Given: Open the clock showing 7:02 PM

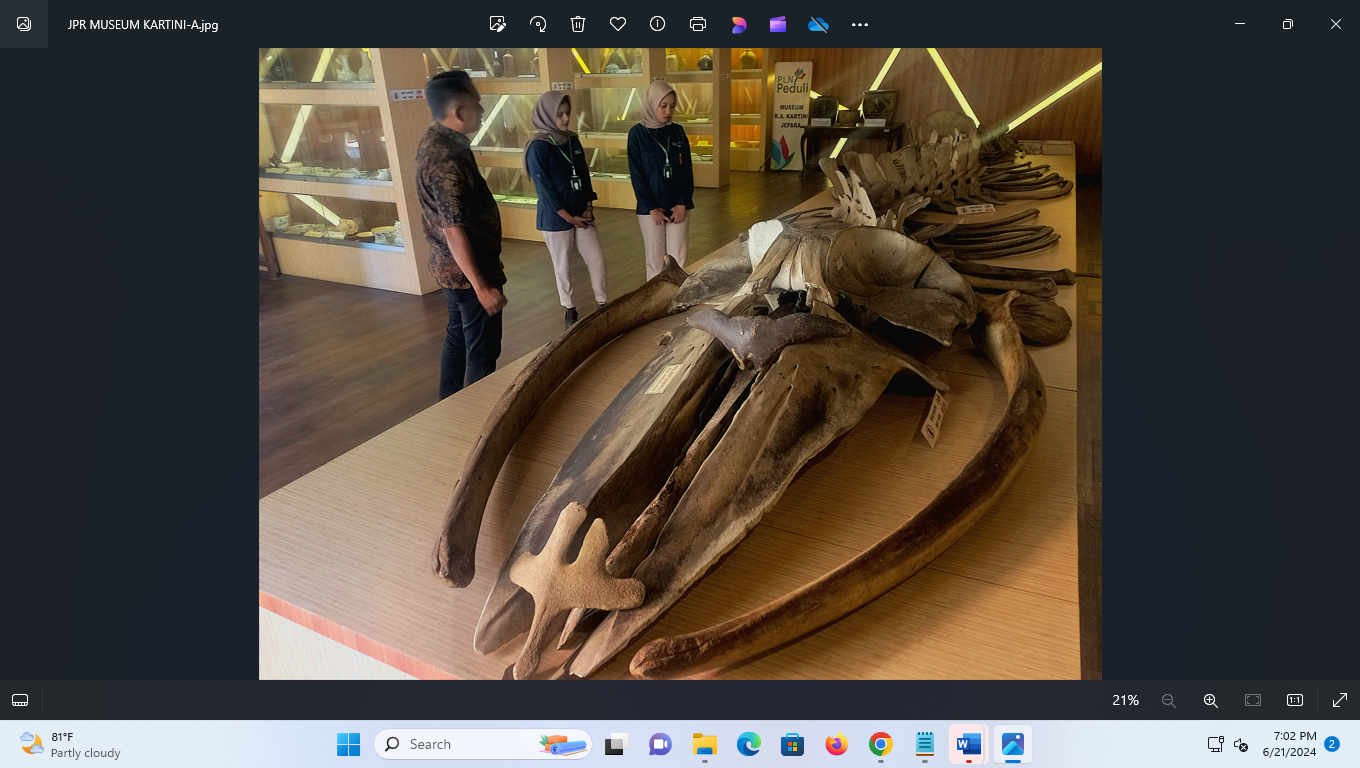Looking at the screenshot, I should tap(1289, 744).
